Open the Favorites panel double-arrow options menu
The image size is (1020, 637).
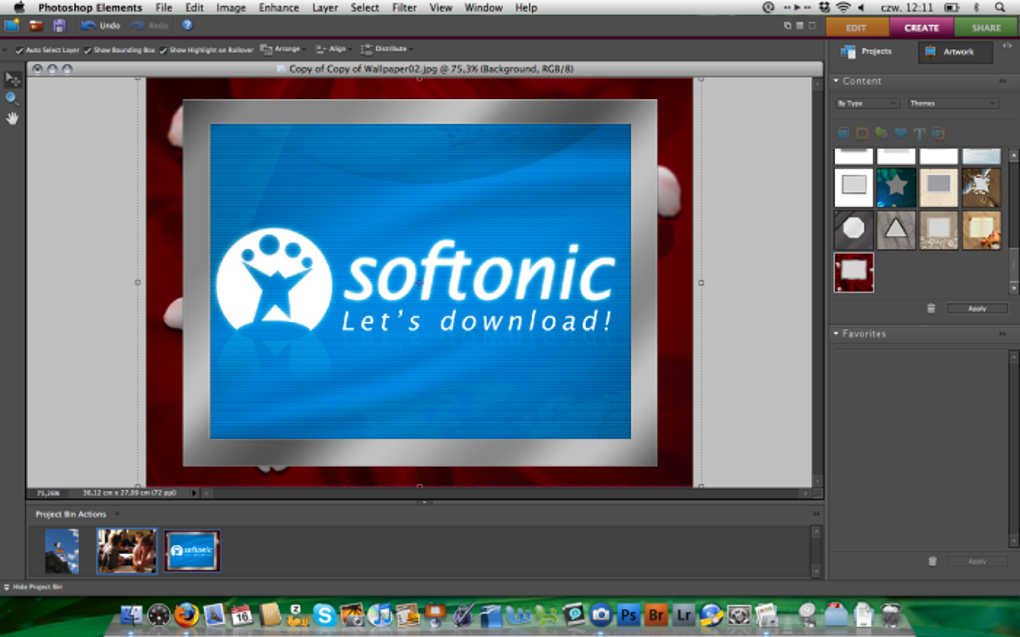coord(1002,334)
